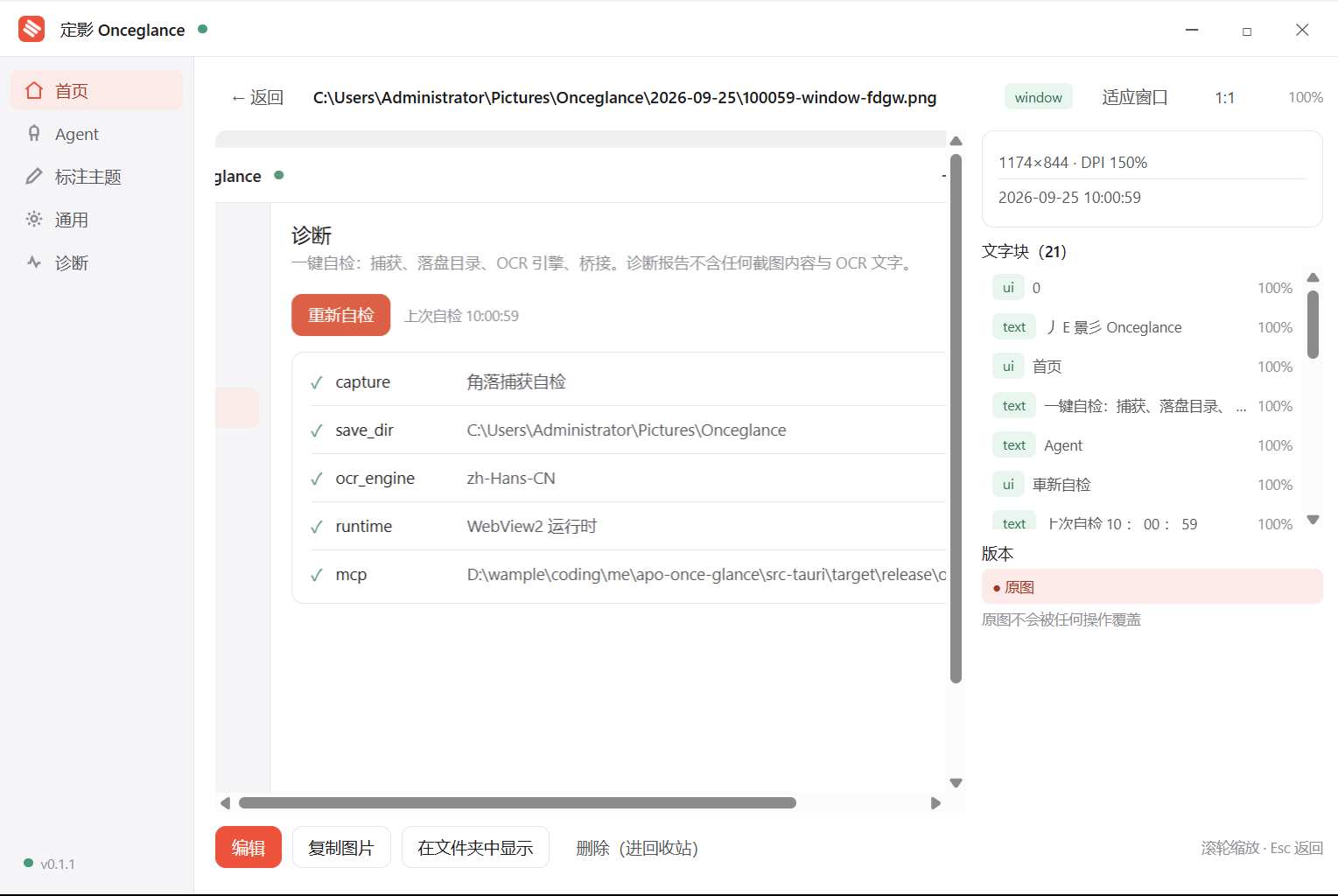This screenshot has width=1338, height=896.
Task: Select the text block row ending in Onceglance
Action: 1143,327
